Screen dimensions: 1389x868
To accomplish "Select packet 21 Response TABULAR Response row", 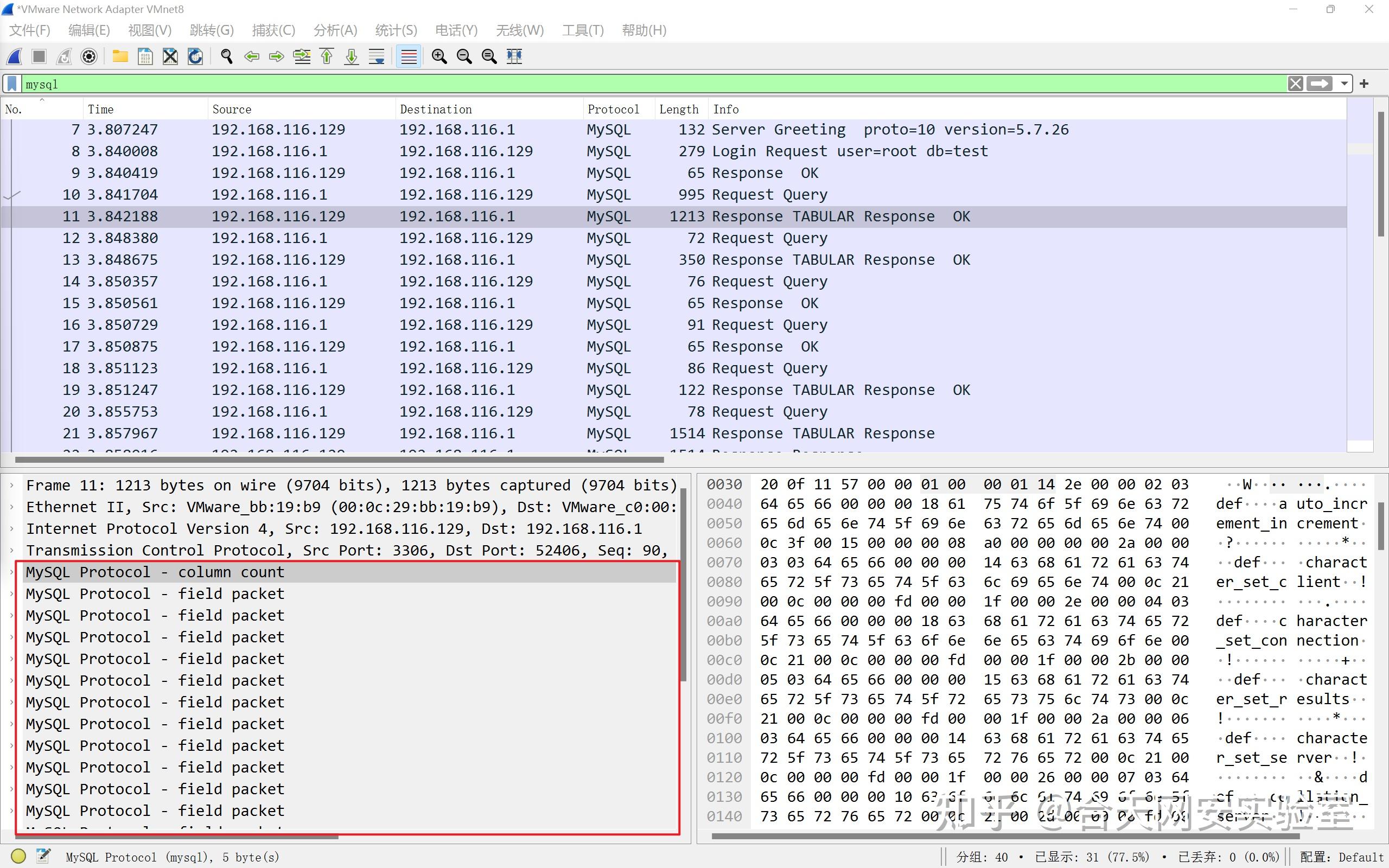I will pos(402,433).
